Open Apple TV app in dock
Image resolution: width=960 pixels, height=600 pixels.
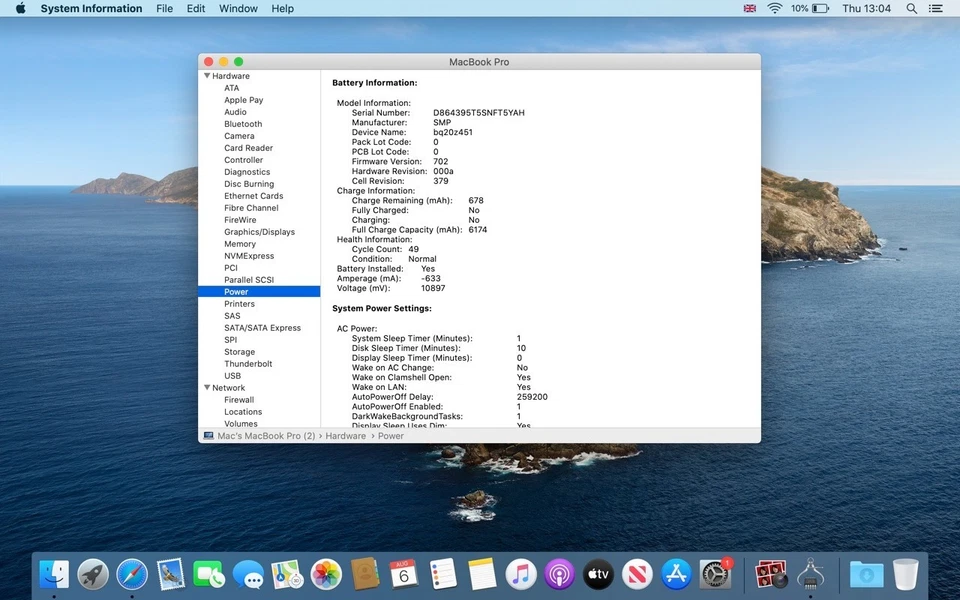(598, 575)
